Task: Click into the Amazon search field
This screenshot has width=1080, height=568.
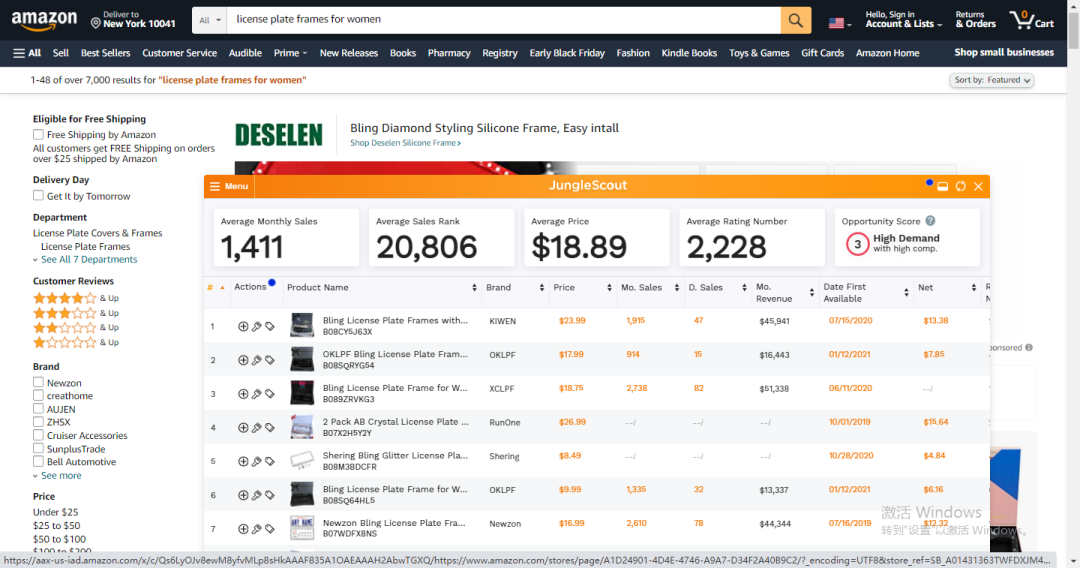Action: click(503, 20)
